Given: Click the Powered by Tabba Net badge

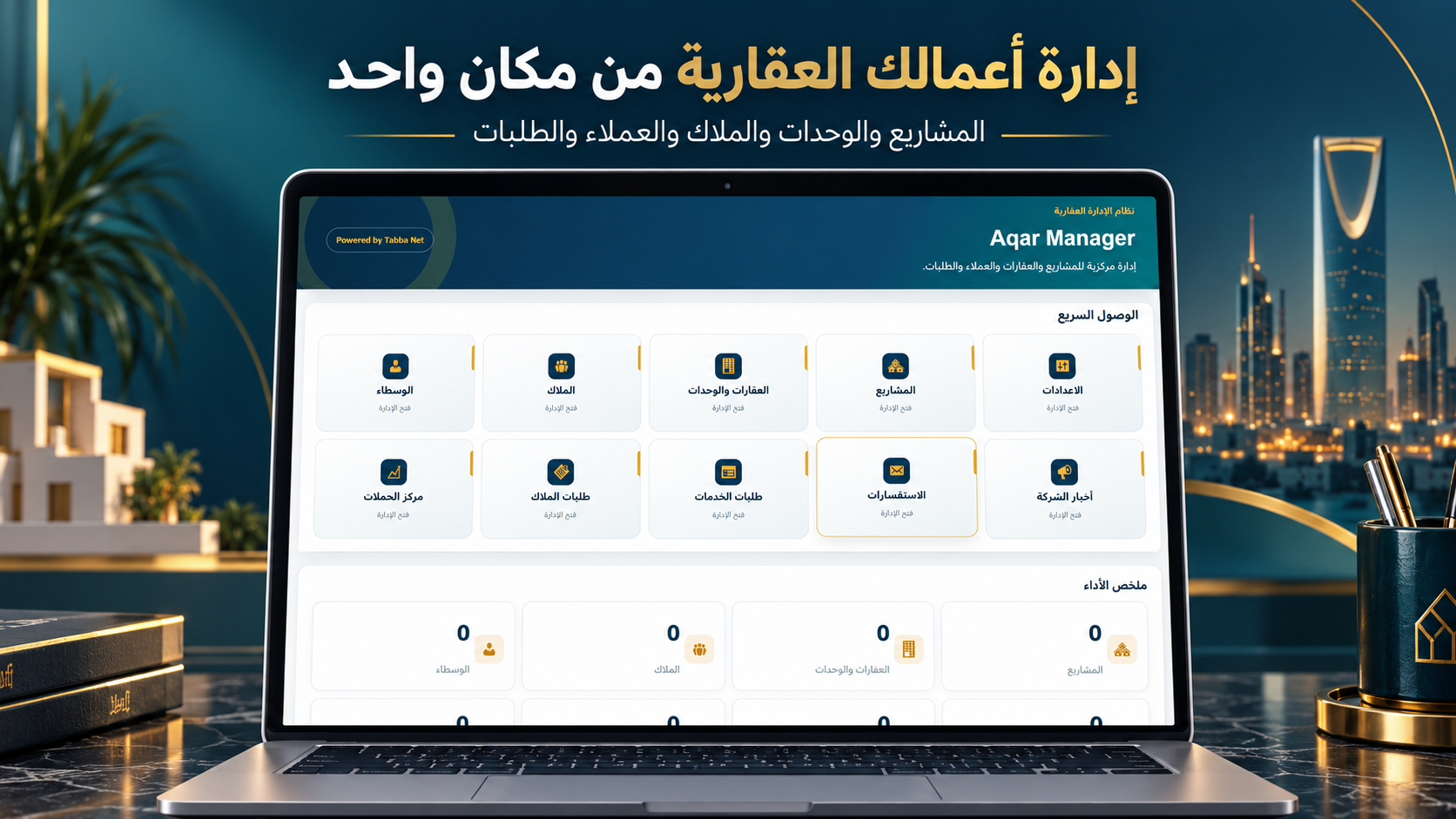Looking at the screenshot, I should [x=380, y=240].
